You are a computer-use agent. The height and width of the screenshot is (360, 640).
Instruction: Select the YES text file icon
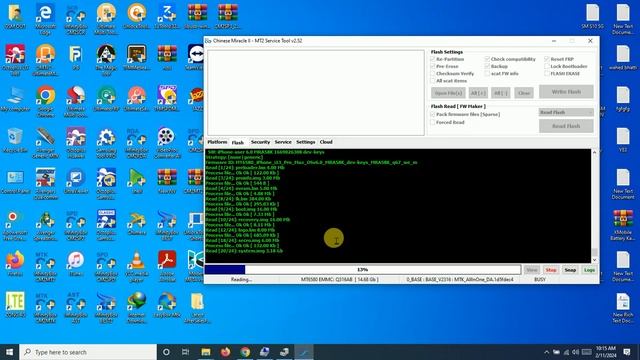pyautogui.click(x=623, y=140)
